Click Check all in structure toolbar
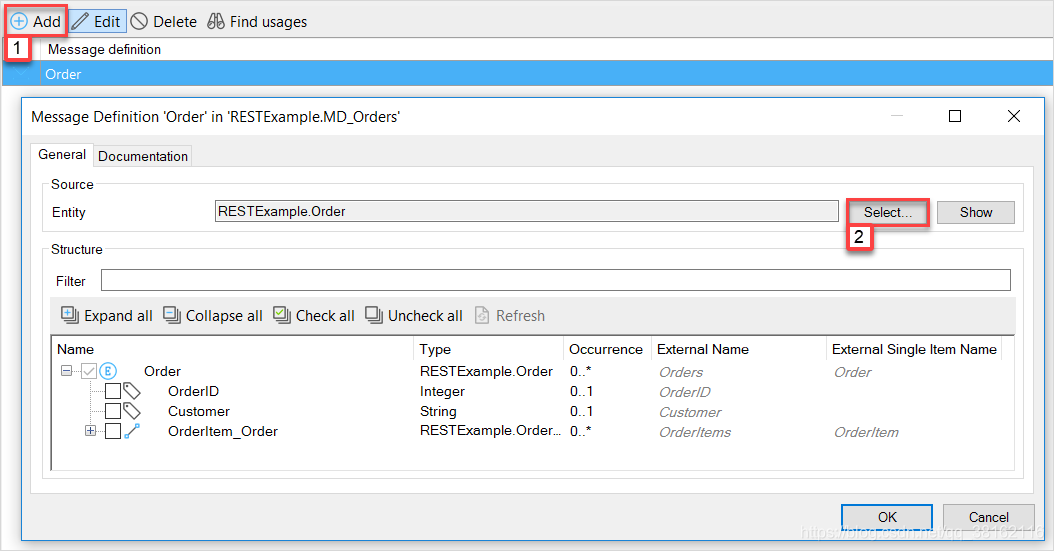 (314, 315)
